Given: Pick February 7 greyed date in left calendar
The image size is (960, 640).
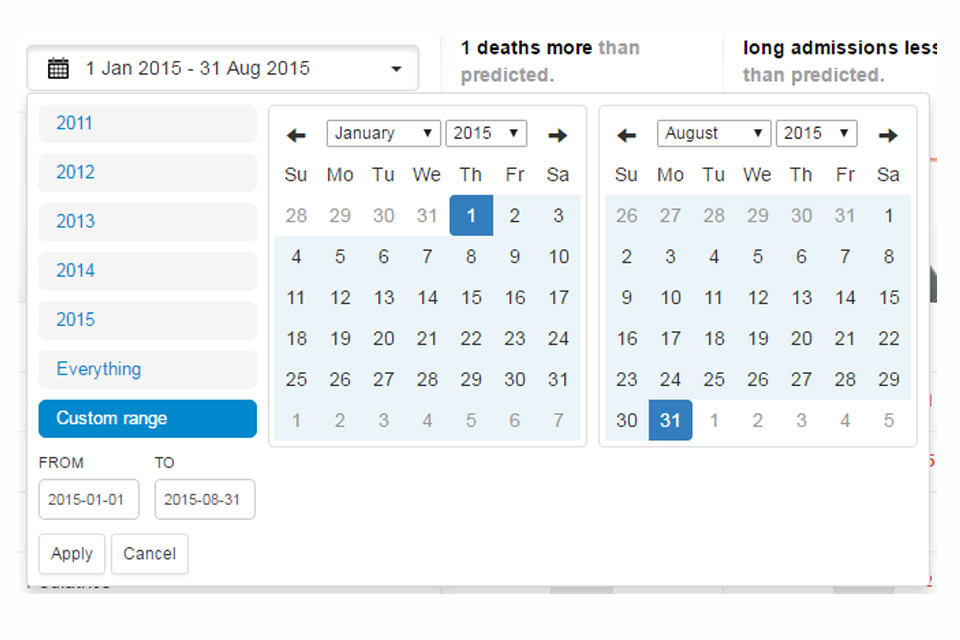Looking at the screenshot, I should [558, 421].
